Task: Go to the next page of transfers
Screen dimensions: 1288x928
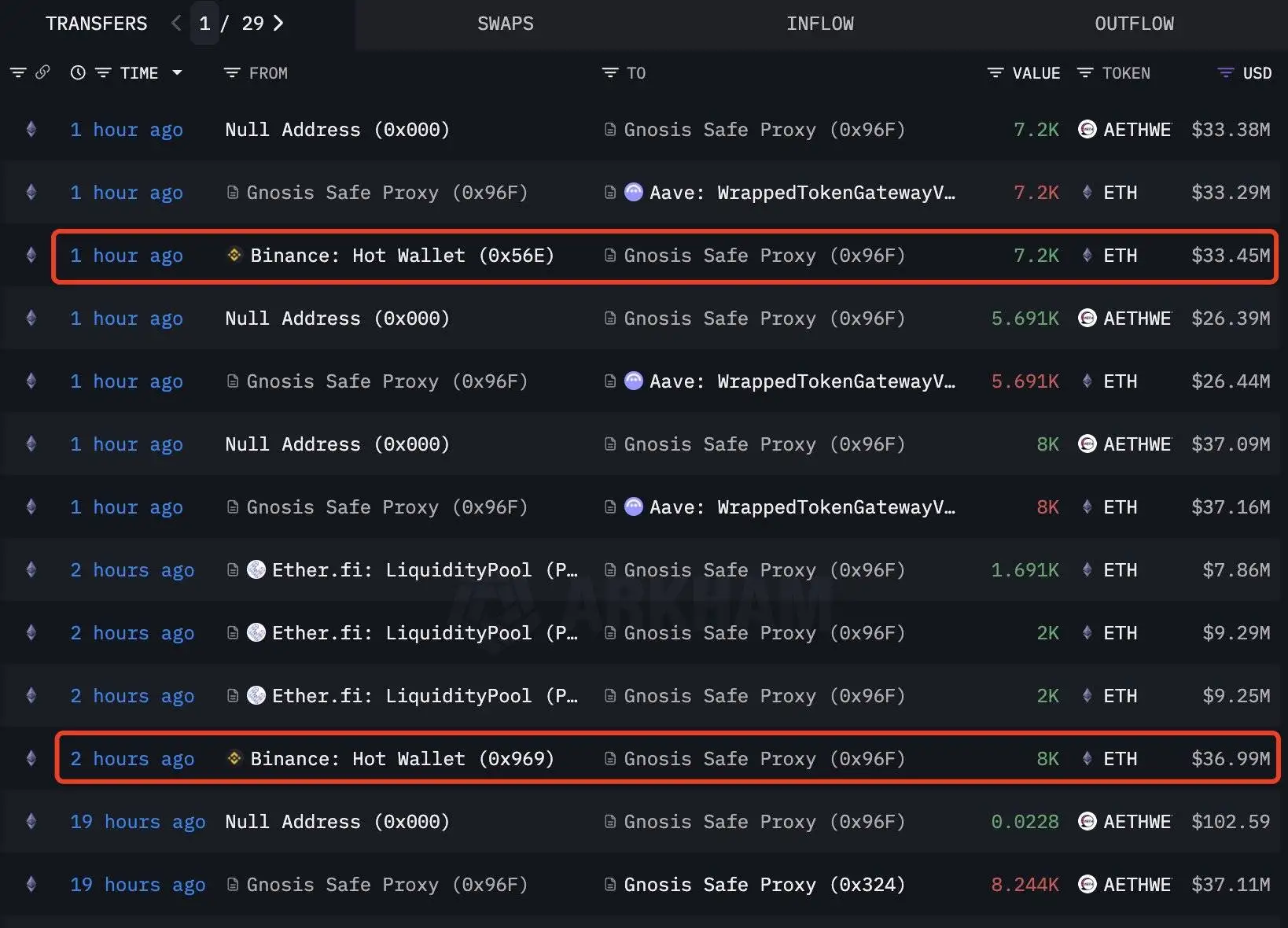Action: pos(278,24)
